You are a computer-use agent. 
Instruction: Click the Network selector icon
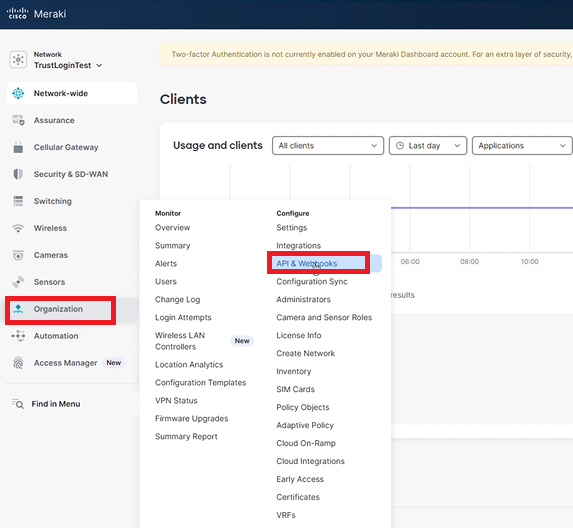point(18,60)
